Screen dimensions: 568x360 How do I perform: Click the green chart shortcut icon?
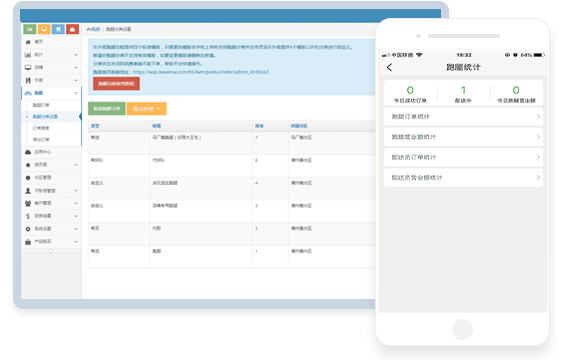(x=30, y=29)
